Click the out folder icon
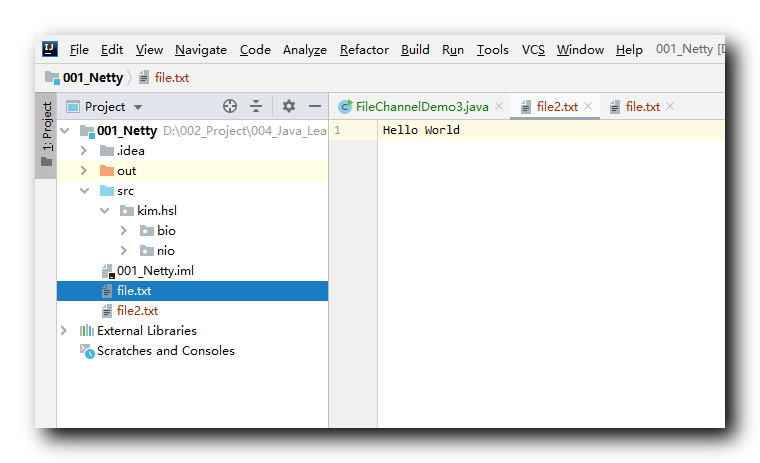Screen dimensions: 760x463 coord(107,171)
